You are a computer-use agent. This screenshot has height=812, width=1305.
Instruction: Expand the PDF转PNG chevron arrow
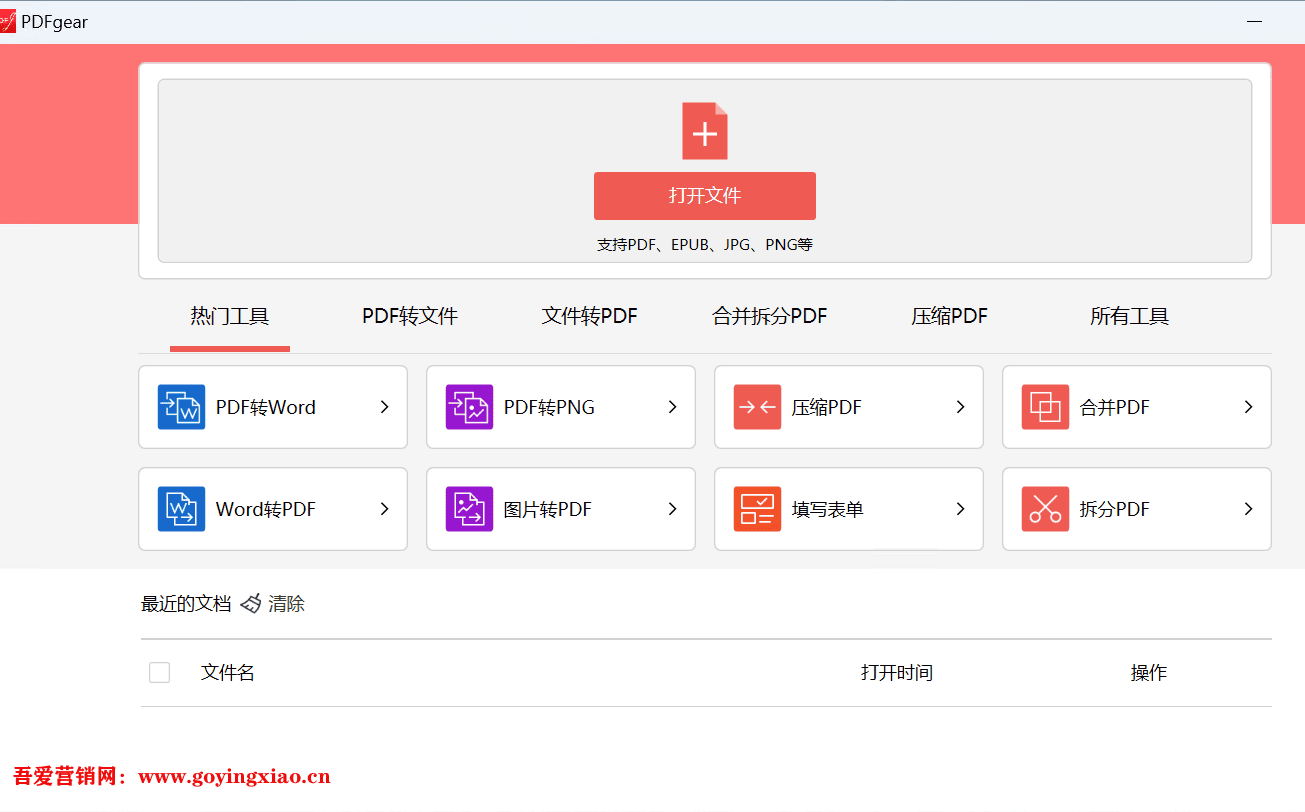pyautogui.click(x=672, y=407)
